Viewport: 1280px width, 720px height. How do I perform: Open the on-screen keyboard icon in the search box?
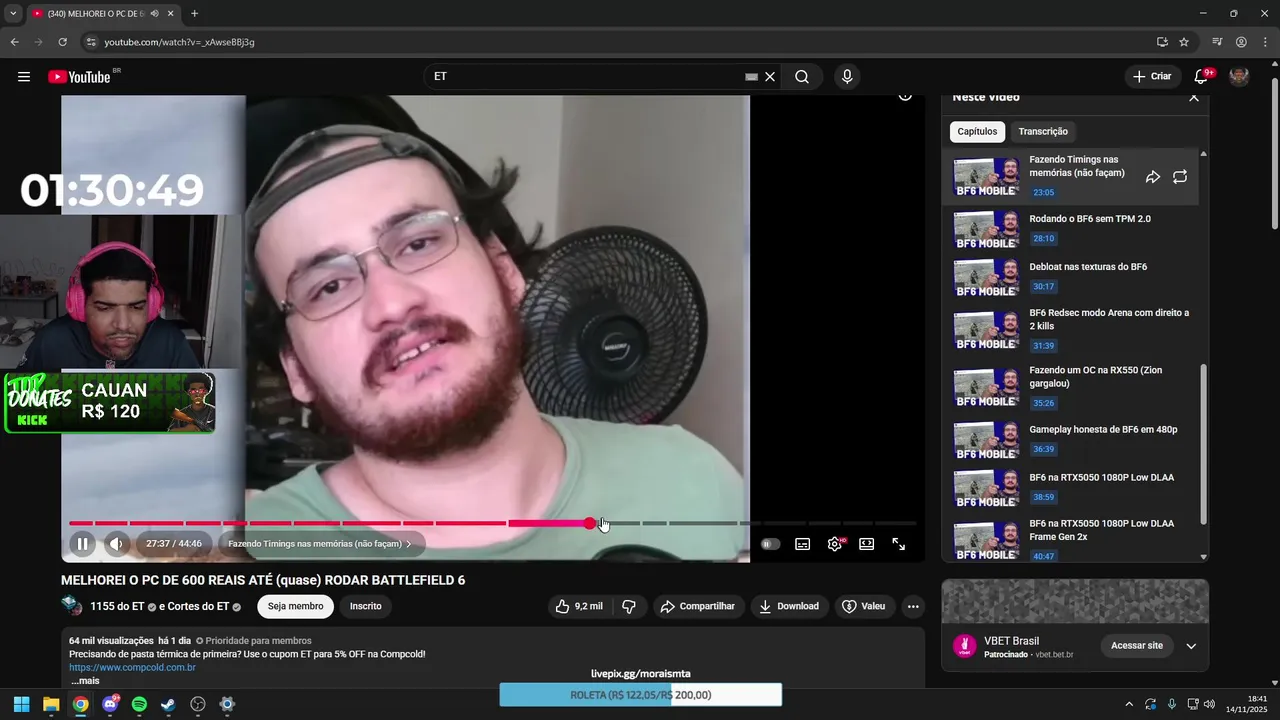click(x=752, y=77)
